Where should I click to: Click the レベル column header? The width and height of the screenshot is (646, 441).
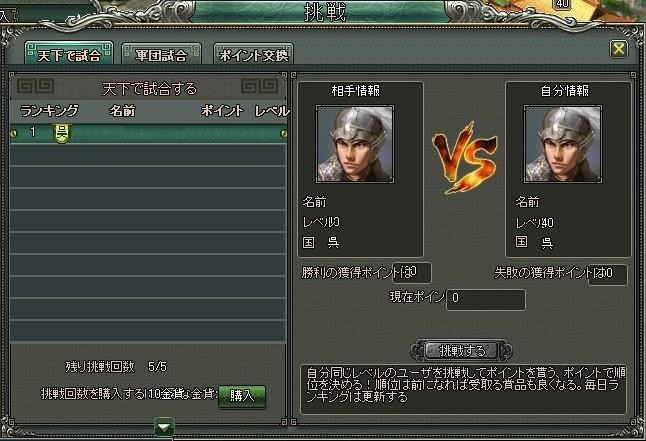271,111
